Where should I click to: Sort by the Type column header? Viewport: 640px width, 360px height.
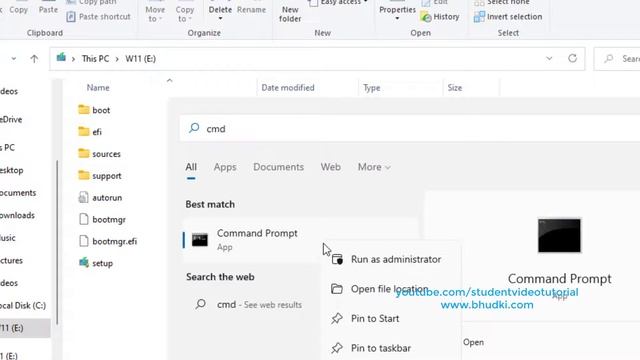click(371, 87)
